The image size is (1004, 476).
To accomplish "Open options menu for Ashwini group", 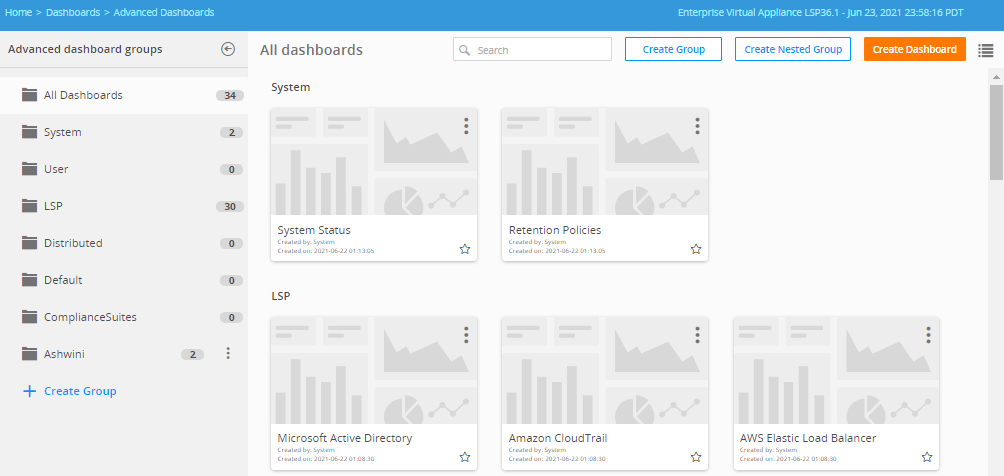I will click(x=228, y=354).
